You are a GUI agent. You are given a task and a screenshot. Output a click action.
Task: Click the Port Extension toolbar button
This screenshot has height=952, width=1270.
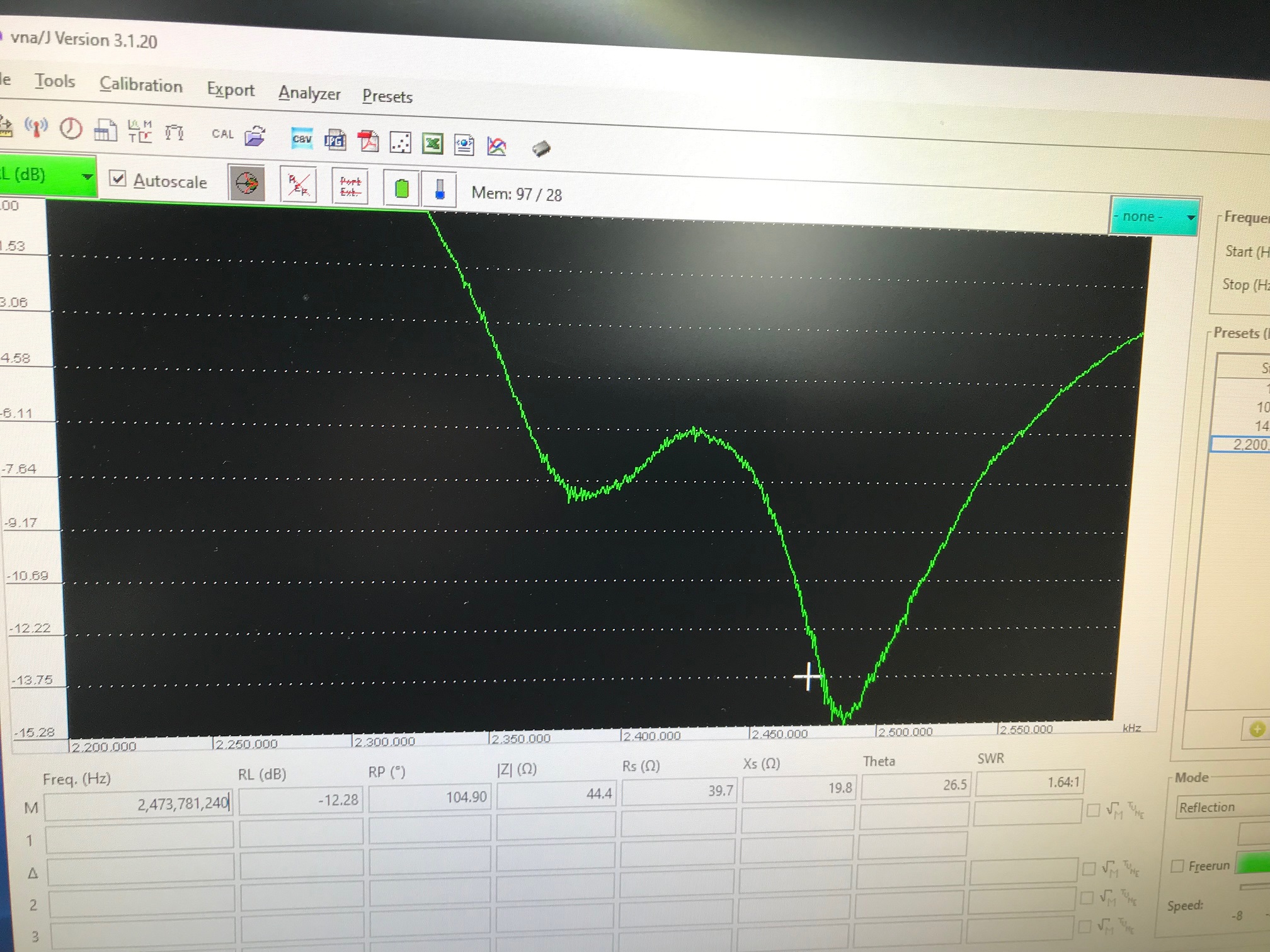350,186
